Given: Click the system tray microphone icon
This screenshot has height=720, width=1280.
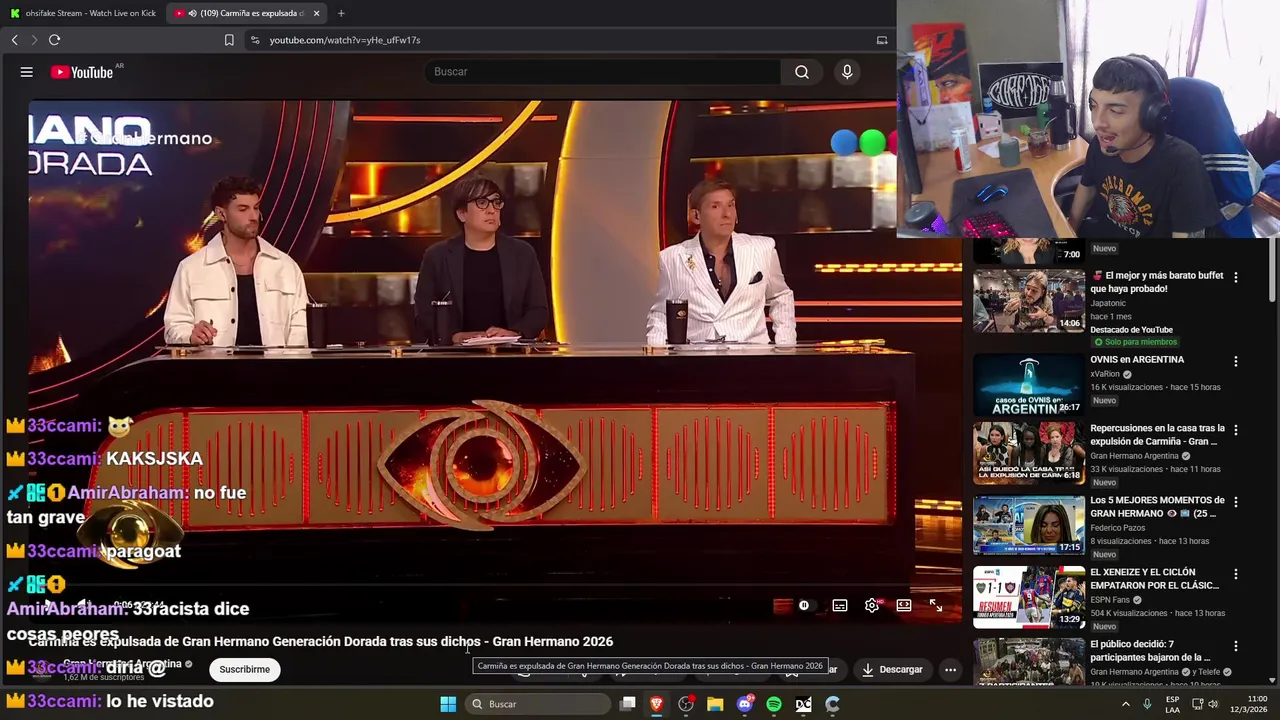Looking at the screenshot, I should click(x=1147, y=704).
